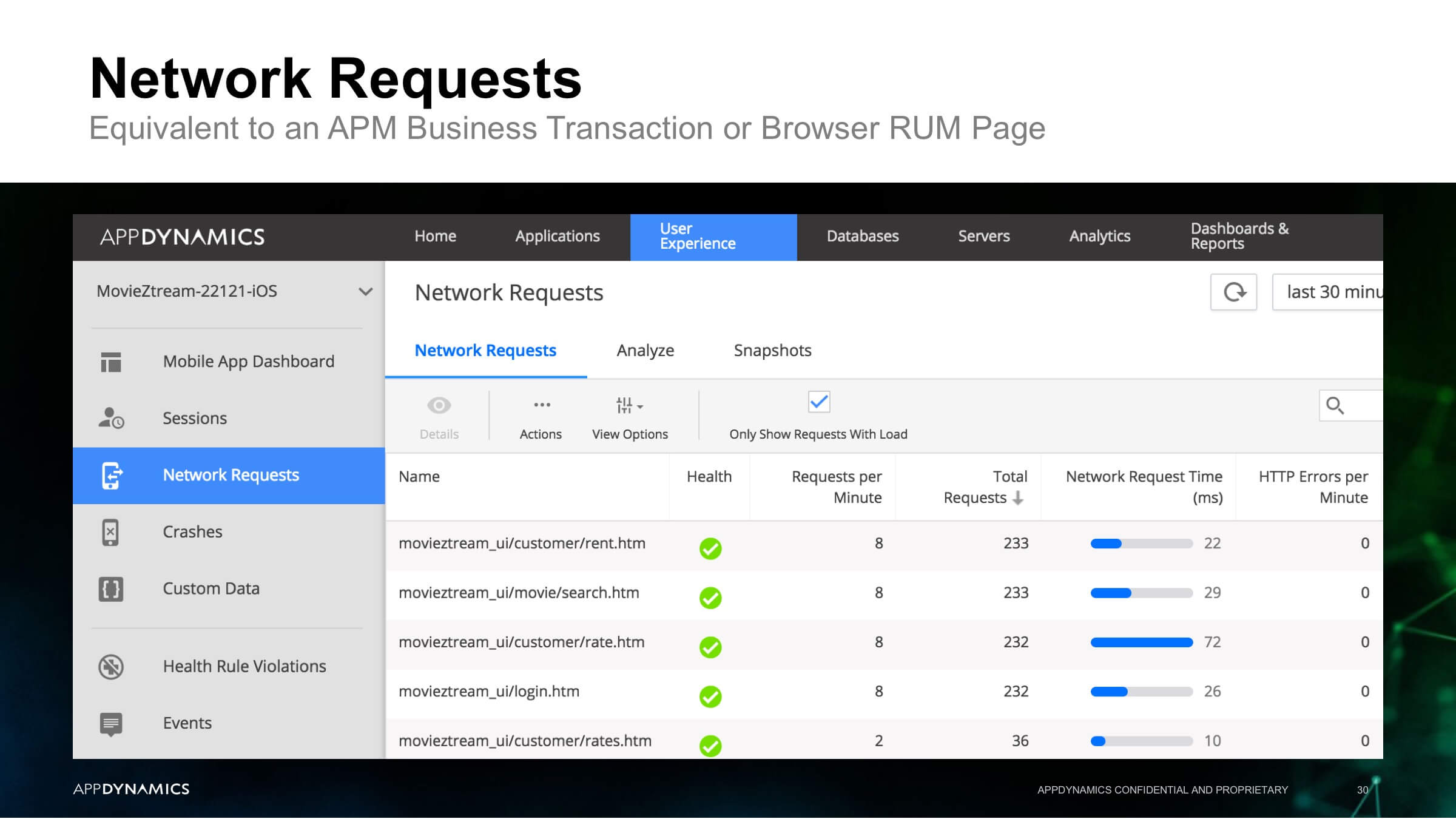Toggle Only Show Requests With Load checkbox
Viewport: 1456px width, 819px height.
pos(819,402)
